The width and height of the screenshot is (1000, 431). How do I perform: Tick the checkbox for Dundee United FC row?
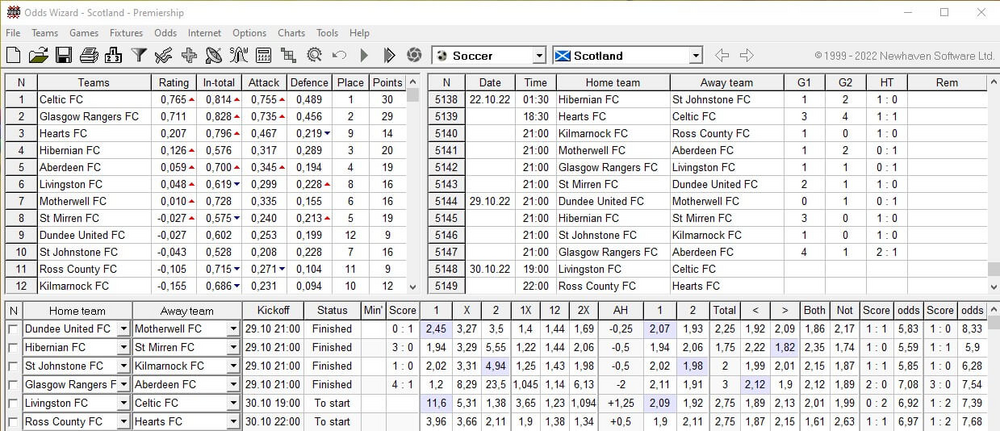click(x=13, y=329)
